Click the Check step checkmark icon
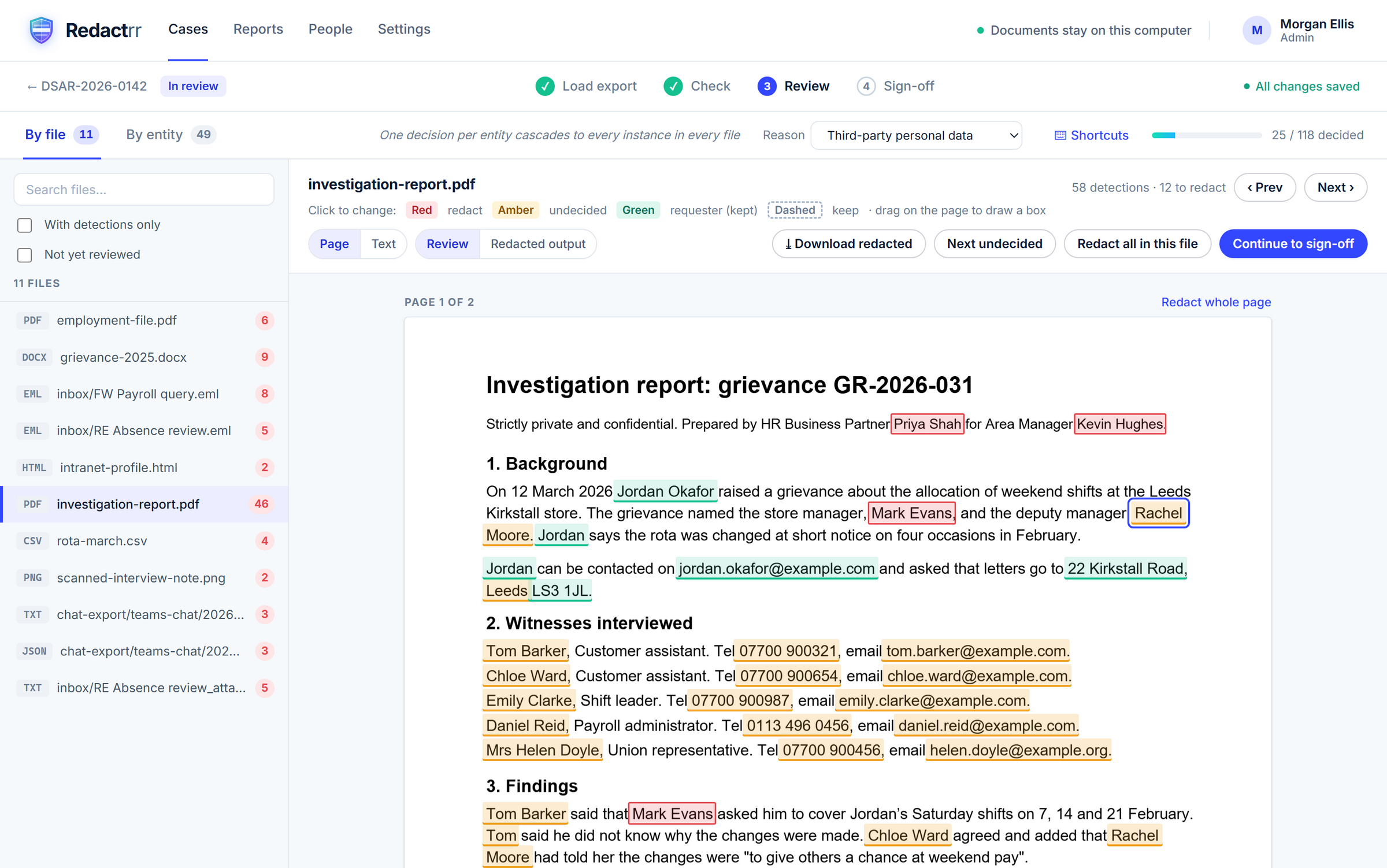The image size is (1387, 868). coord(673,86)
